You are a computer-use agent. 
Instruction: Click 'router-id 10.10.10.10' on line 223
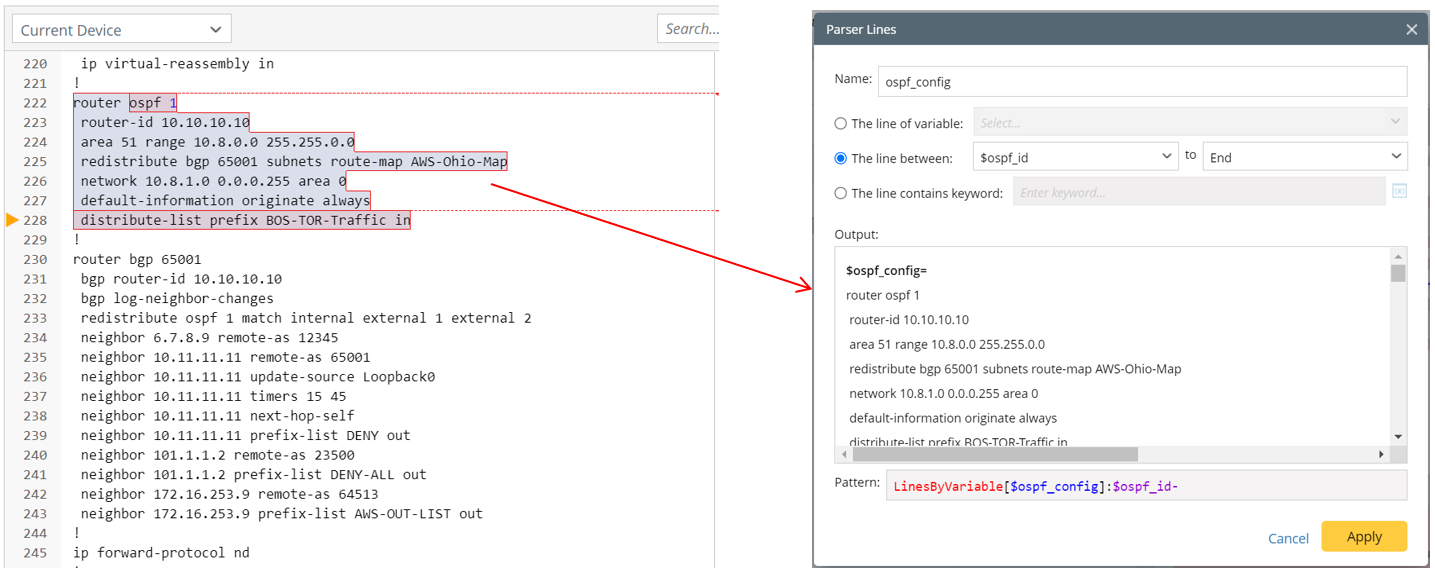(165, 122)
